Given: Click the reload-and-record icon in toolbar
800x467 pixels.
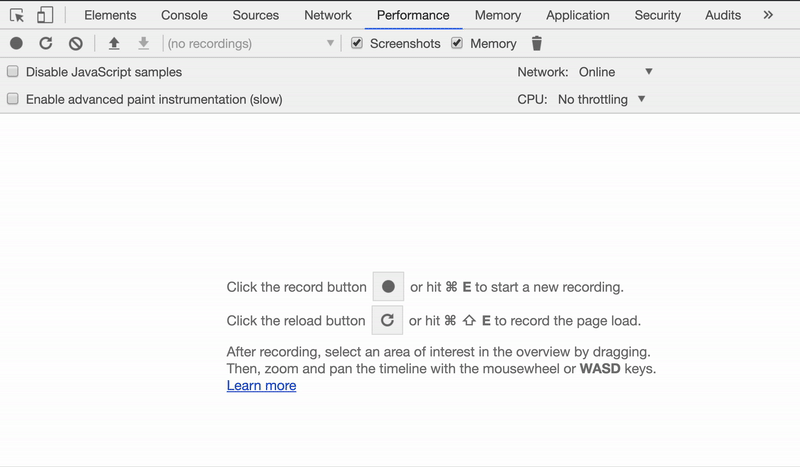Looking at the screenshot, I should tap(46, 43).
